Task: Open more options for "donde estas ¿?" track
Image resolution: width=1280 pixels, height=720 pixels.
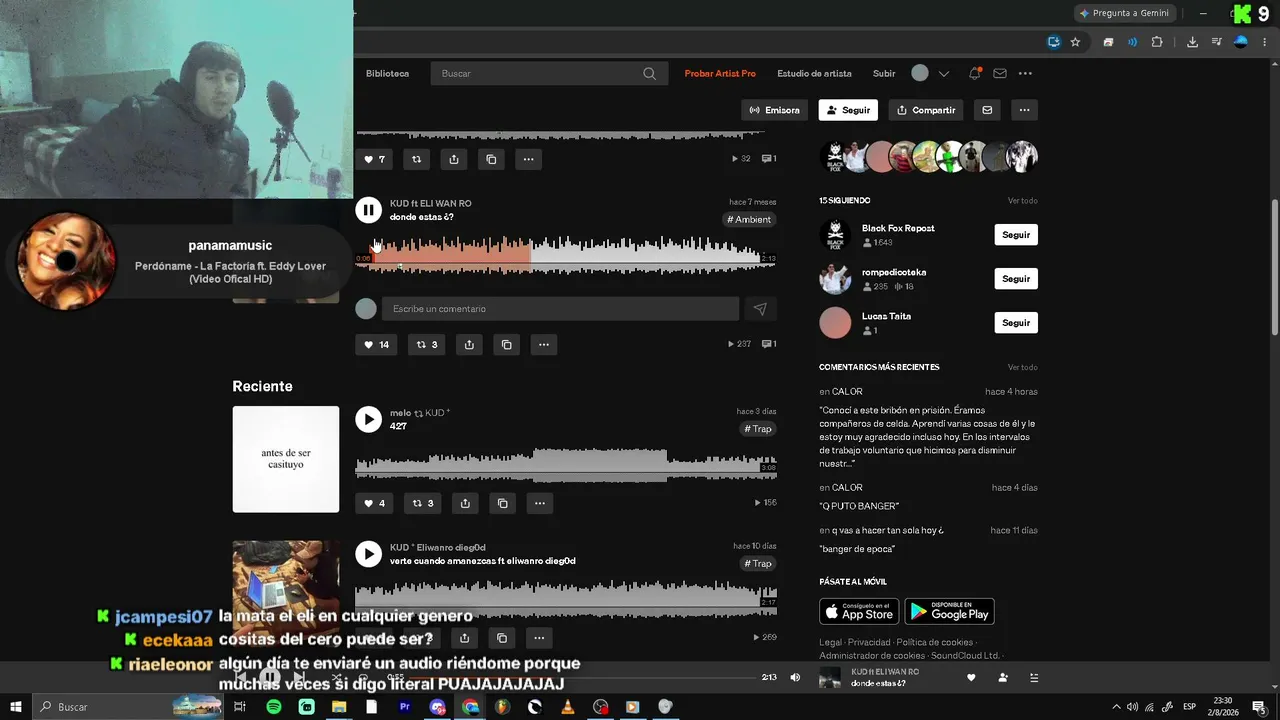Action: (x=544, y=344)
